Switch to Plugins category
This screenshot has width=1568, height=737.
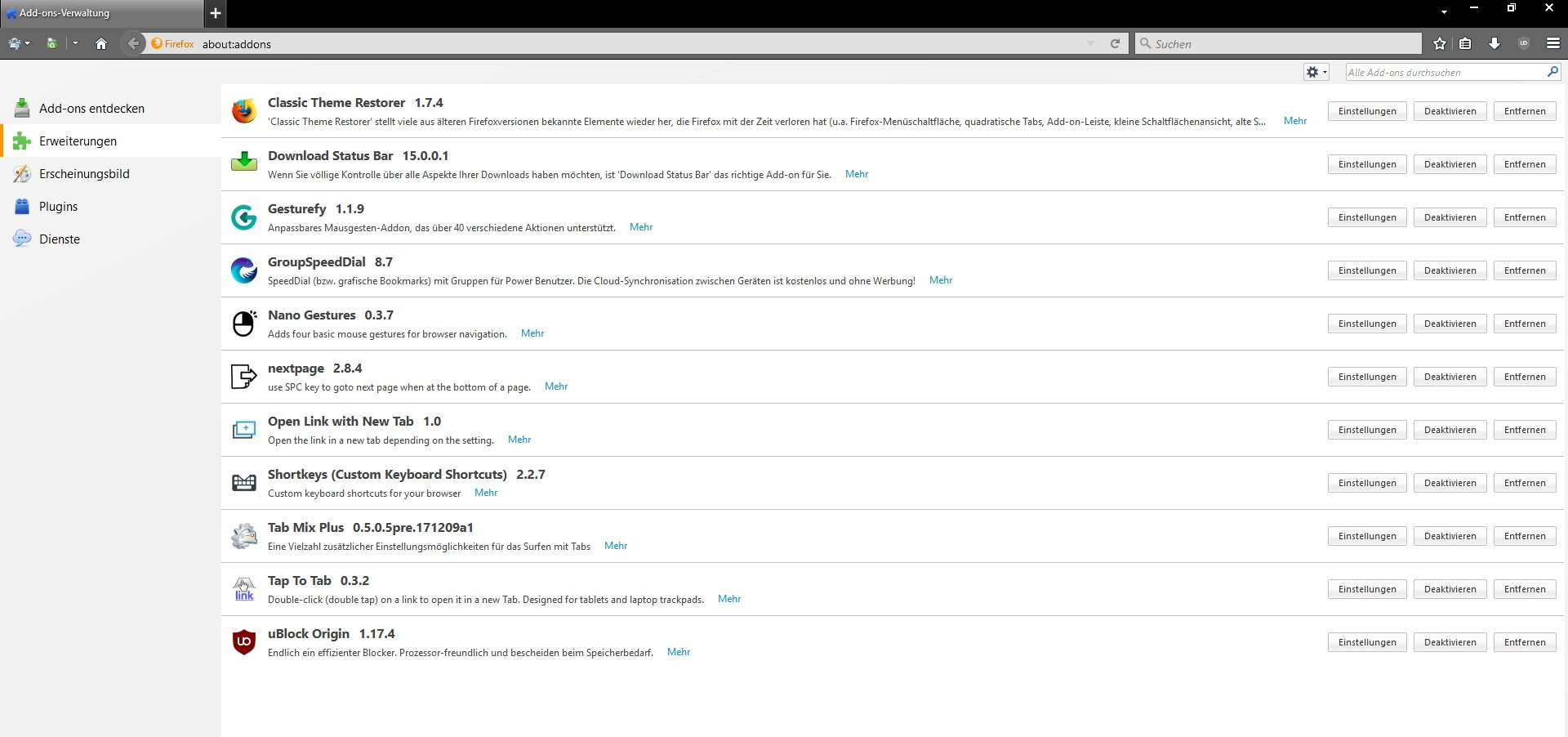click(110, 206)
